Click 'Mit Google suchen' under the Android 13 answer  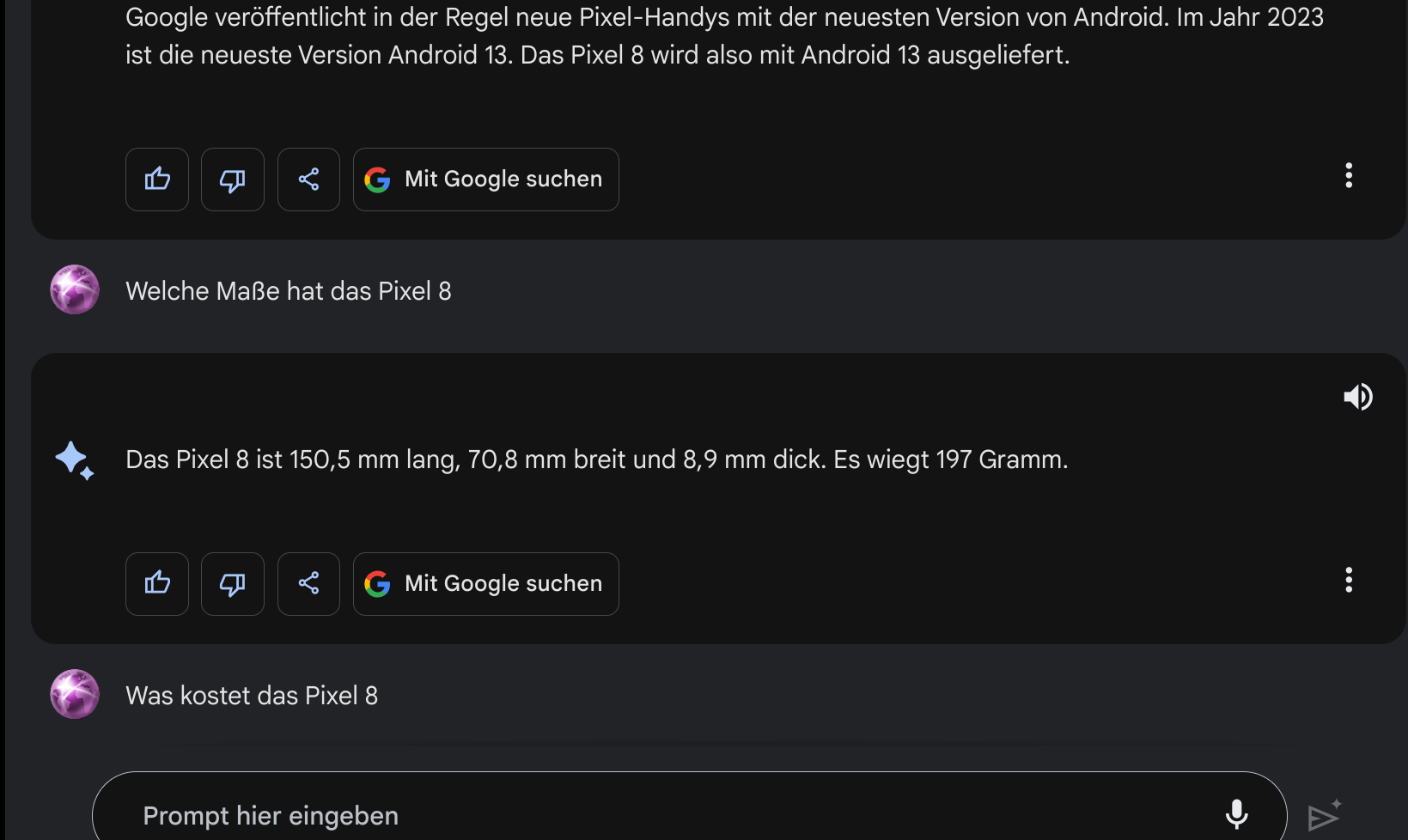click(486, 180)
